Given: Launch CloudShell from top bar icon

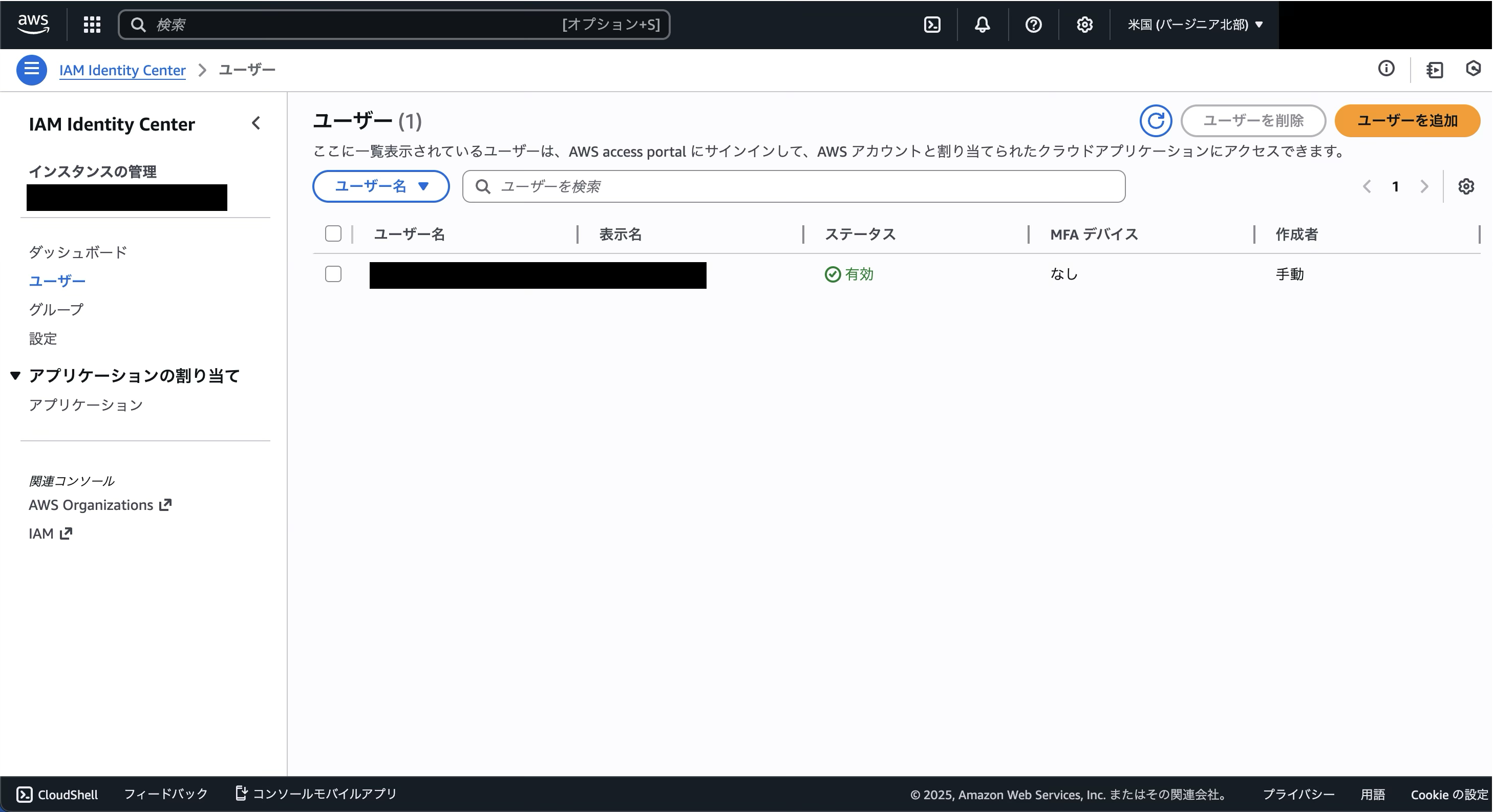Looking at the screenshot, I should 932,25.
